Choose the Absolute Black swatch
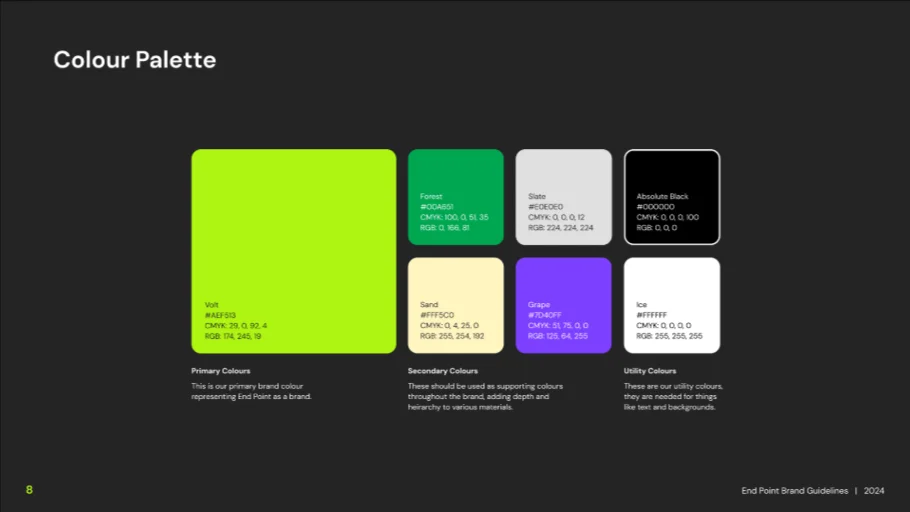Viewport: 910px width, 512px height. (672, 197)
